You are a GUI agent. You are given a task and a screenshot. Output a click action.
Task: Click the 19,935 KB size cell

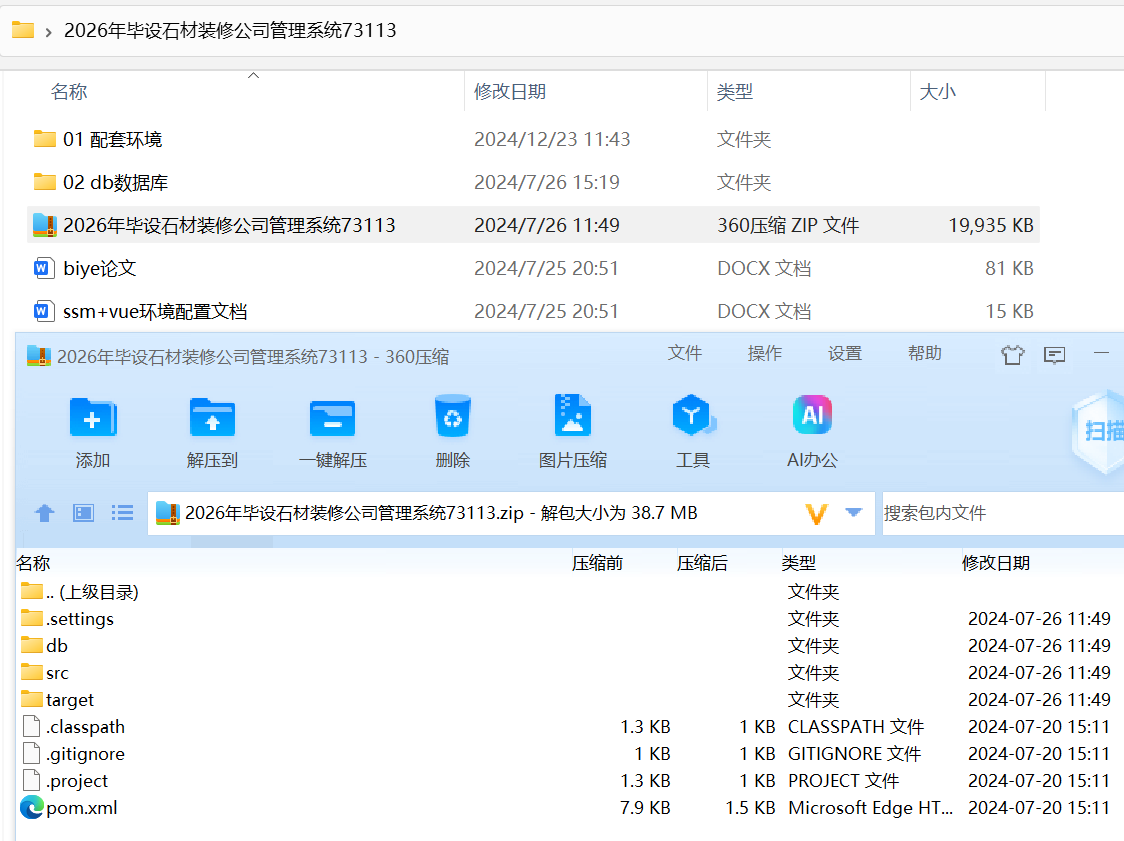coord(991,225)
